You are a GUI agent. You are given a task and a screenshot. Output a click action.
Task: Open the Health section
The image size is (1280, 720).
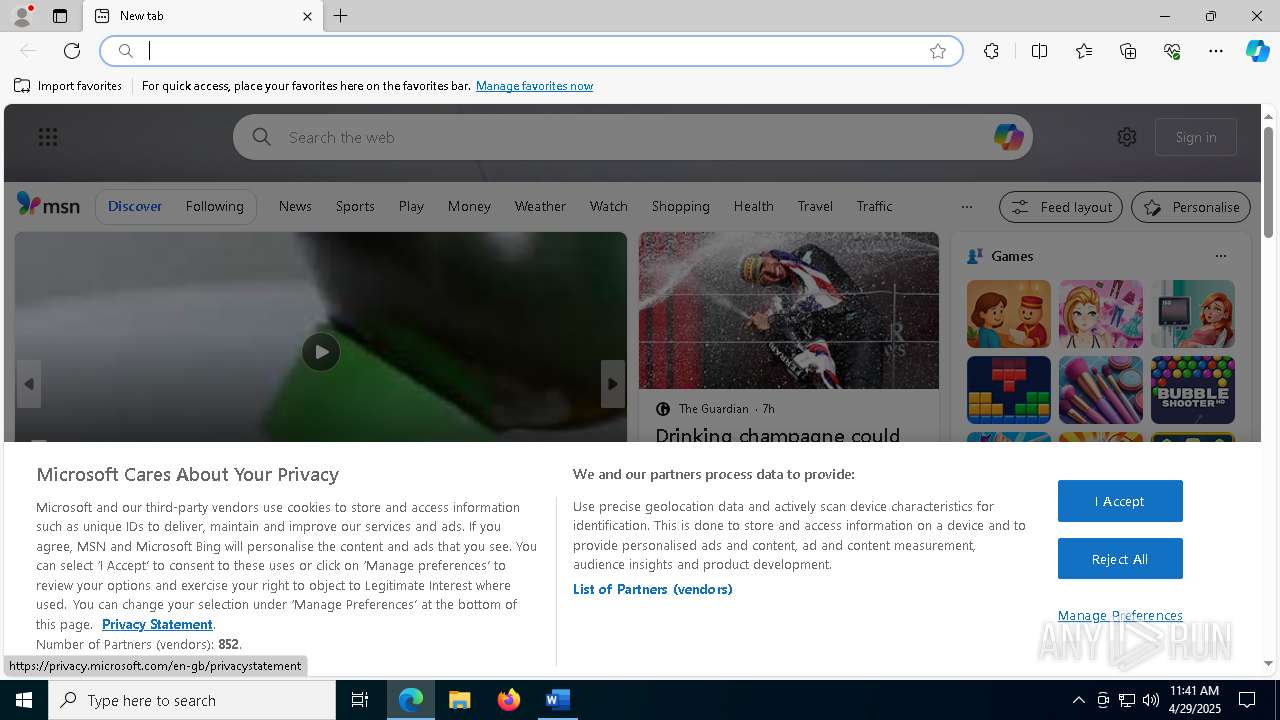pos(753,206)
